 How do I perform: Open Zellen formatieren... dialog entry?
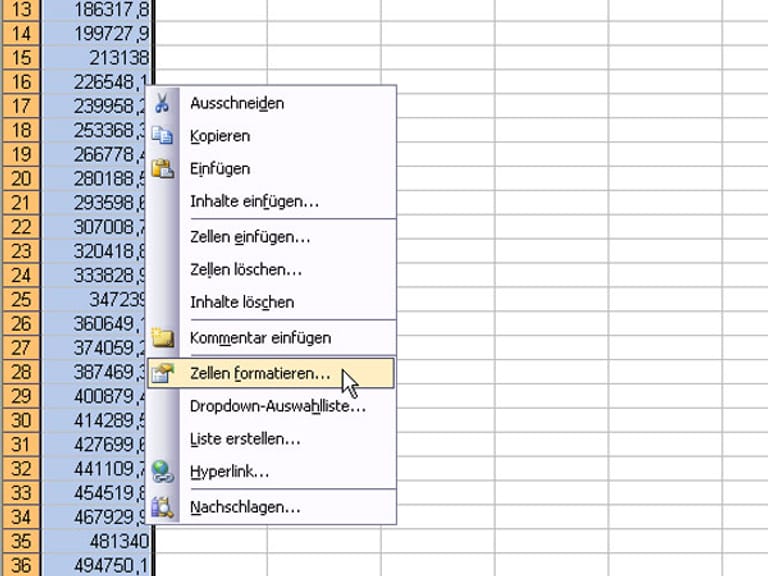(x=259, y=374)
